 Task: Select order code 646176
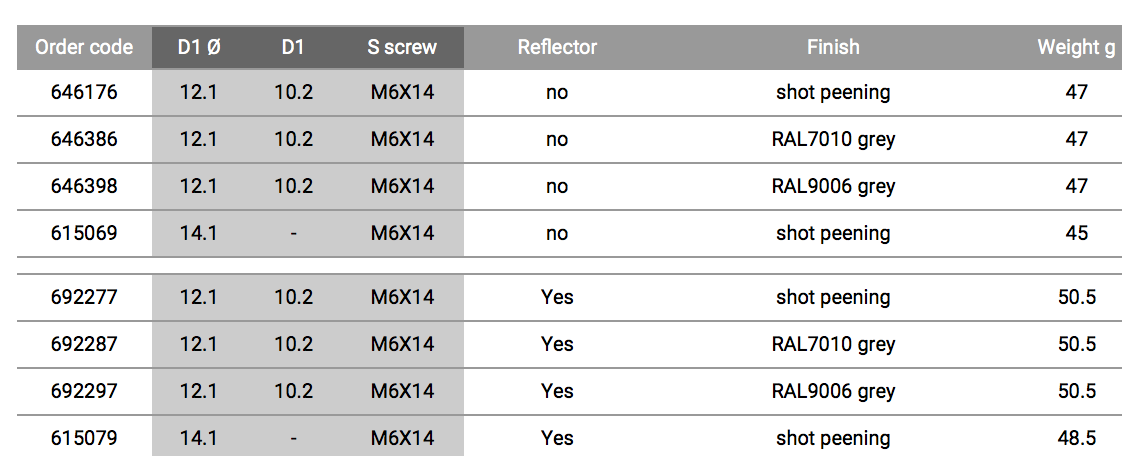[x=84, y=92]
